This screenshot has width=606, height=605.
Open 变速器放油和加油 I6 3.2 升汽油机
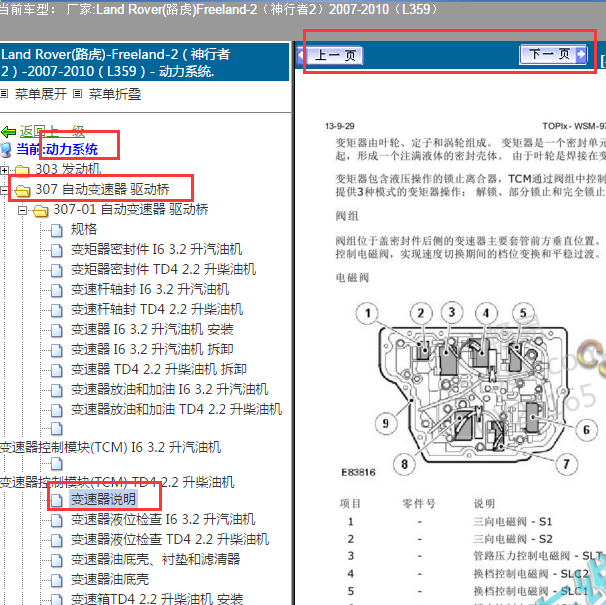coord(169,390)
